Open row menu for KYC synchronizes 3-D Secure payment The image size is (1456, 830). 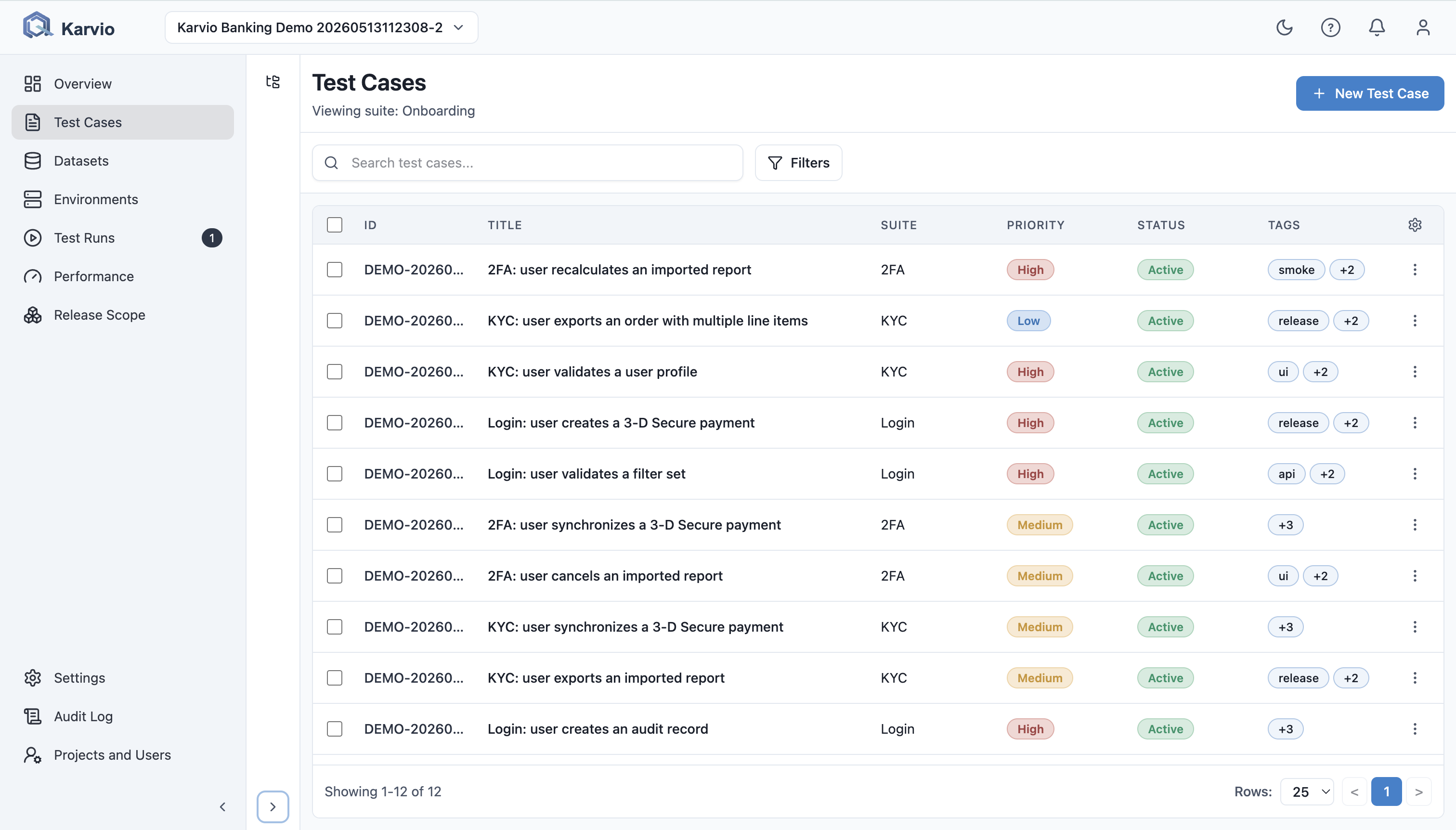tap(1415, 626)
